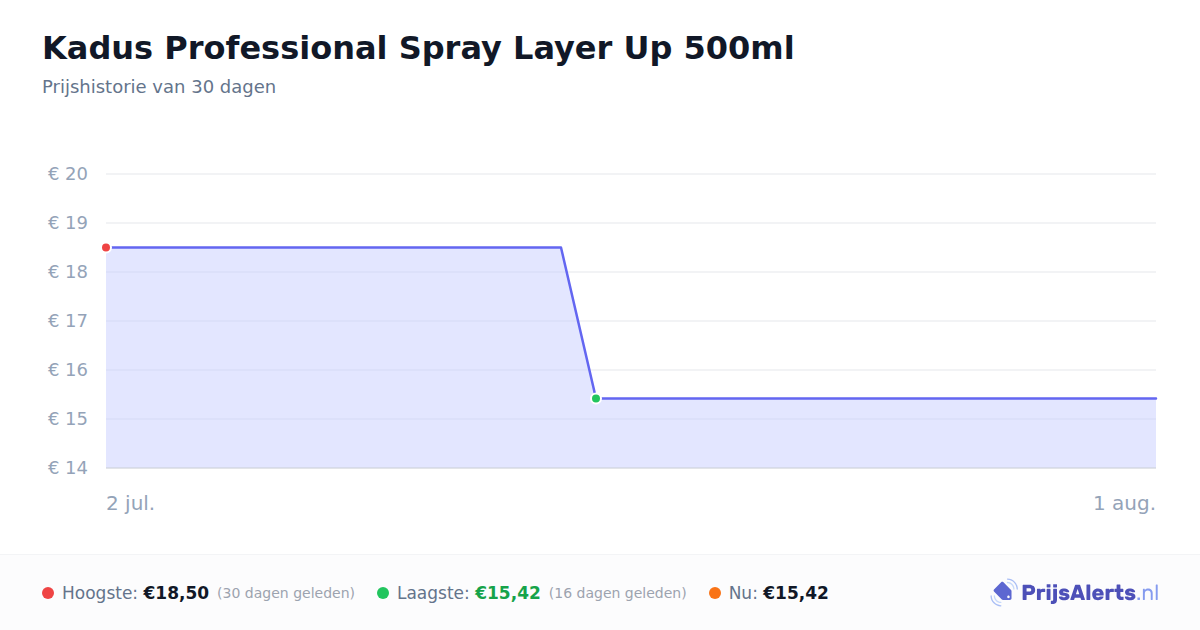Click the green lowest price marker on chart
This screenshot has width=1200, height=630.
point(596,398)
